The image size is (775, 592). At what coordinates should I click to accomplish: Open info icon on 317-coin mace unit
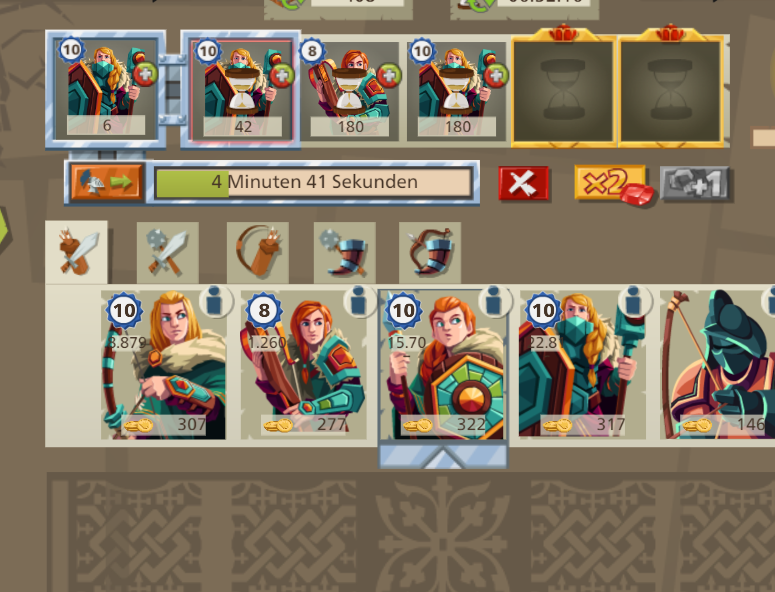(x=634, y=300)
